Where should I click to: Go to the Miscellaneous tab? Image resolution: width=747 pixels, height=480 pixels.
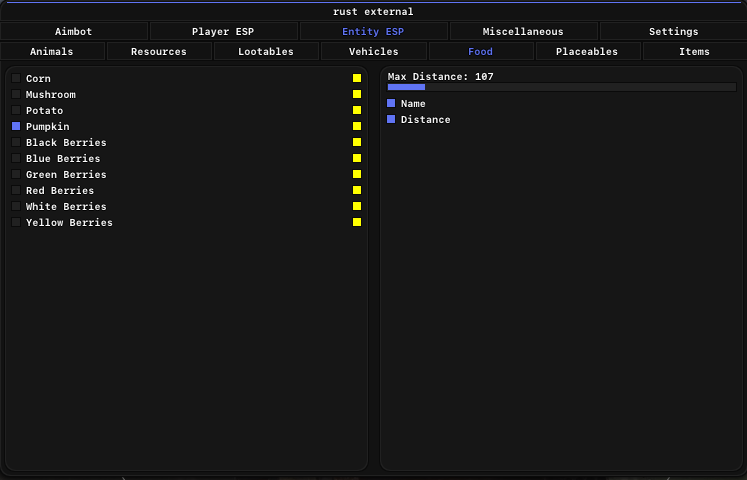tap(523, 31)
